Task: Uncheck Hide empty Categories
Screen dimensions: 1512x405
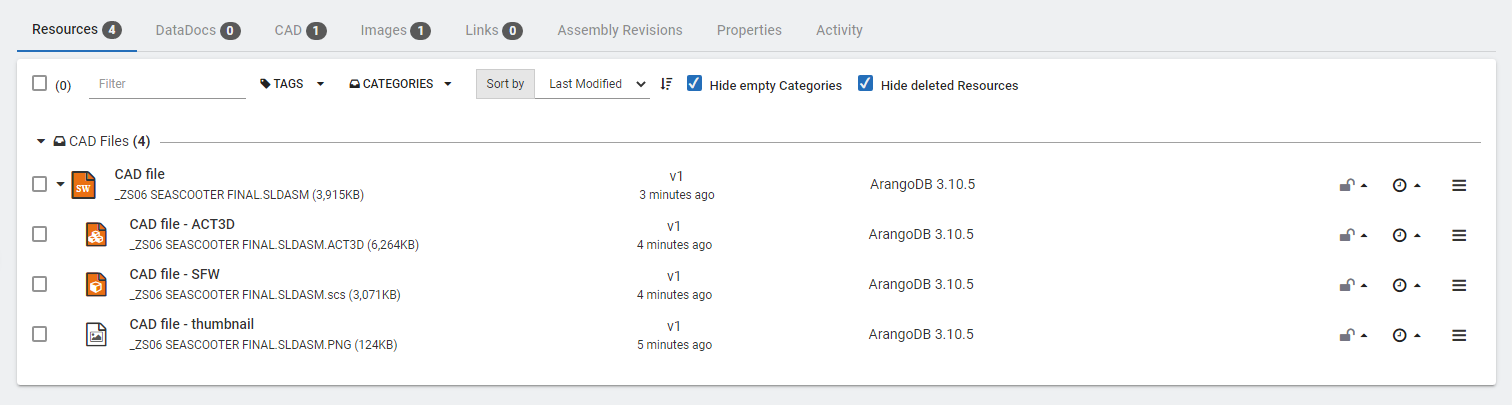Action: [695, 84]
